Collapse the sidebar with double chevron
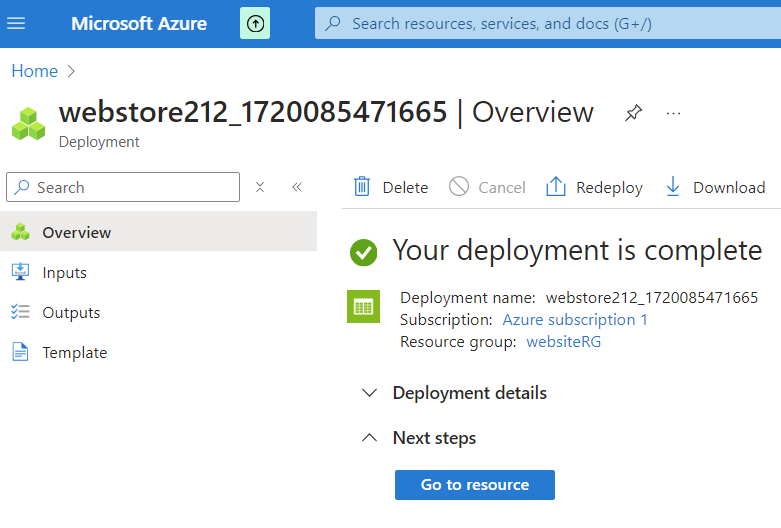 tap(296, 187)
